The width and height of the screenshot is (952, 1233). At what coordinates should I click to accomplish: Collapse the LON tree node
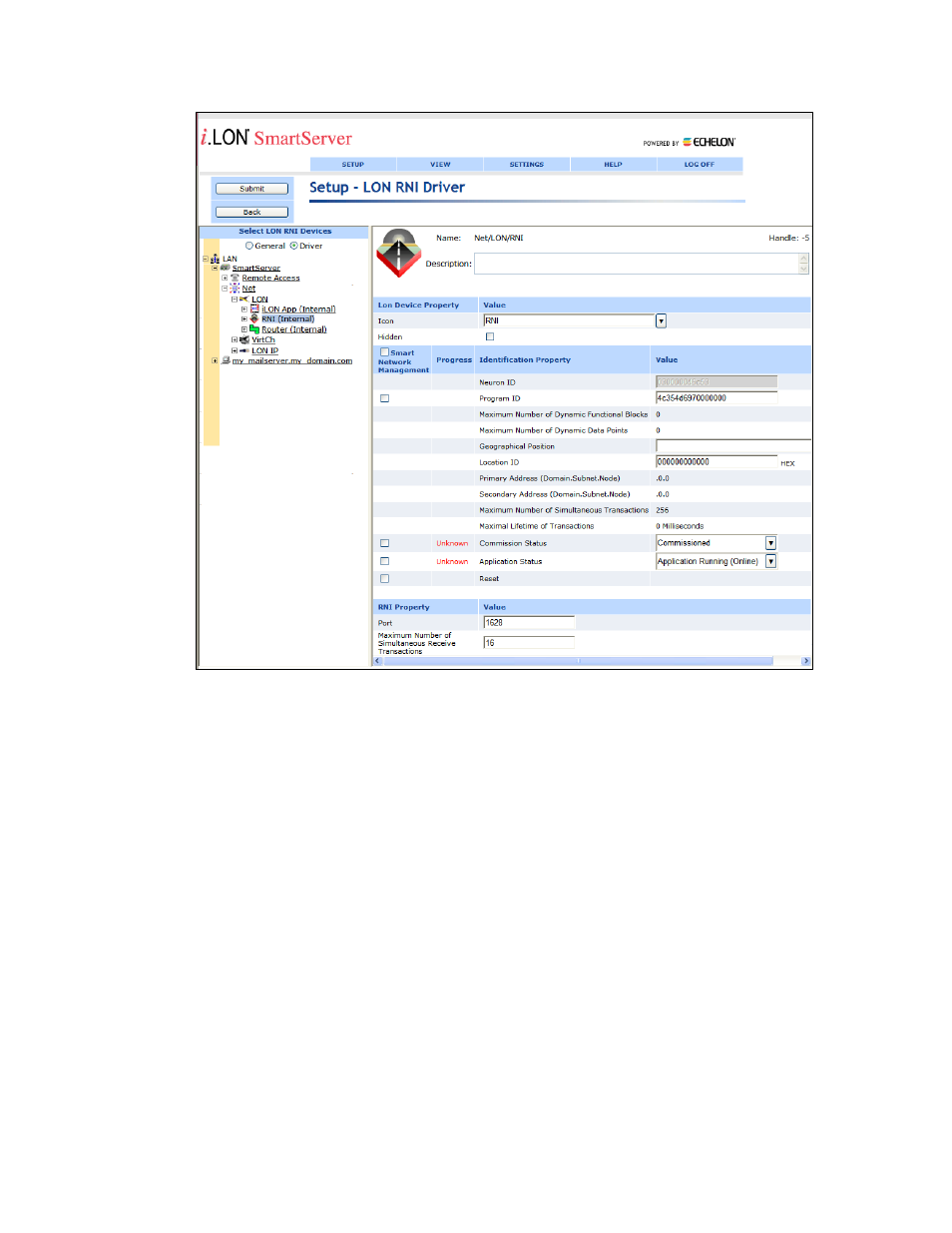point(235,300)
